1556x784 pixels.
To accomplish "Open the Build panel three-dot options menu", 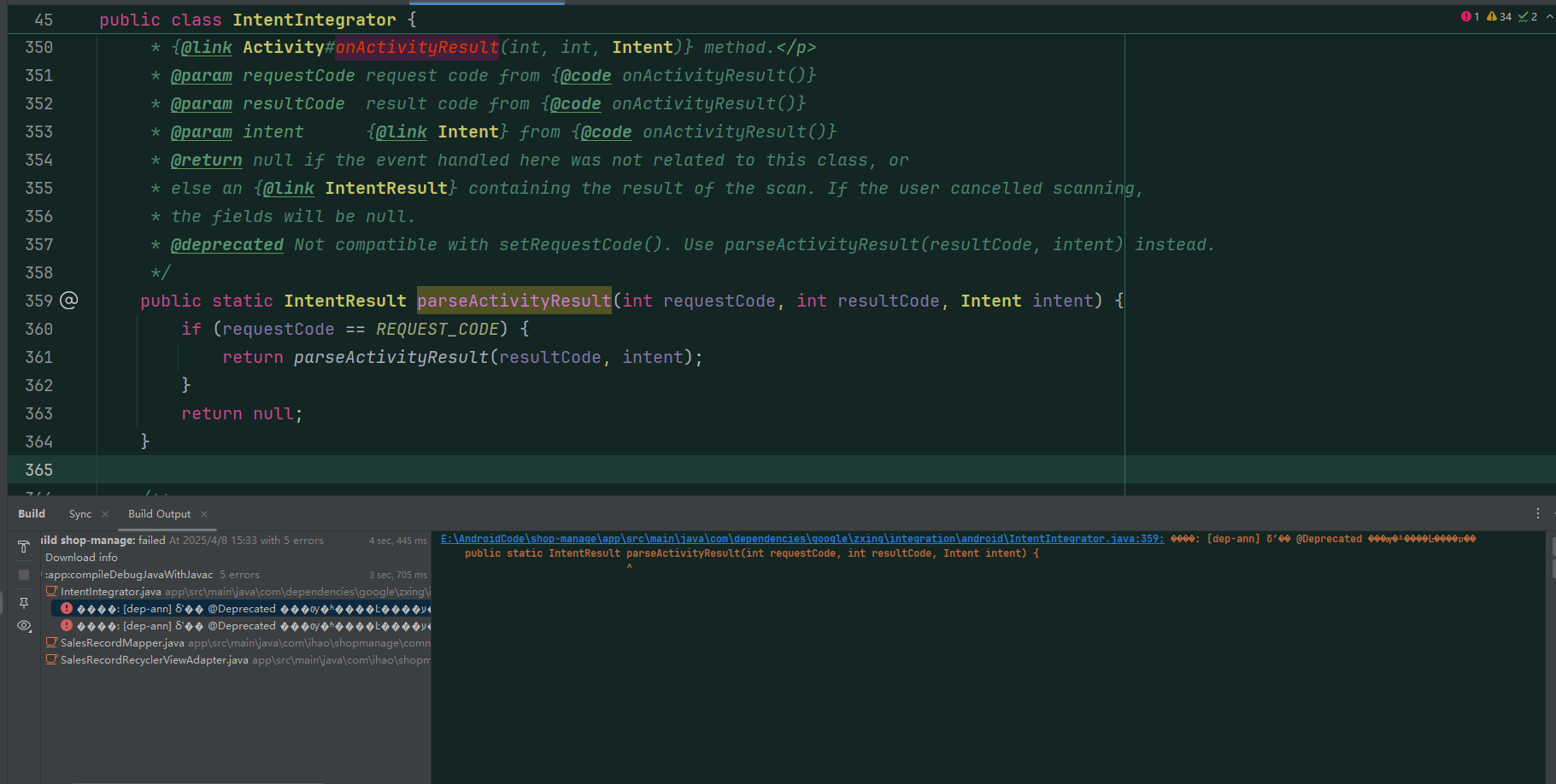I will (1538, 513).
